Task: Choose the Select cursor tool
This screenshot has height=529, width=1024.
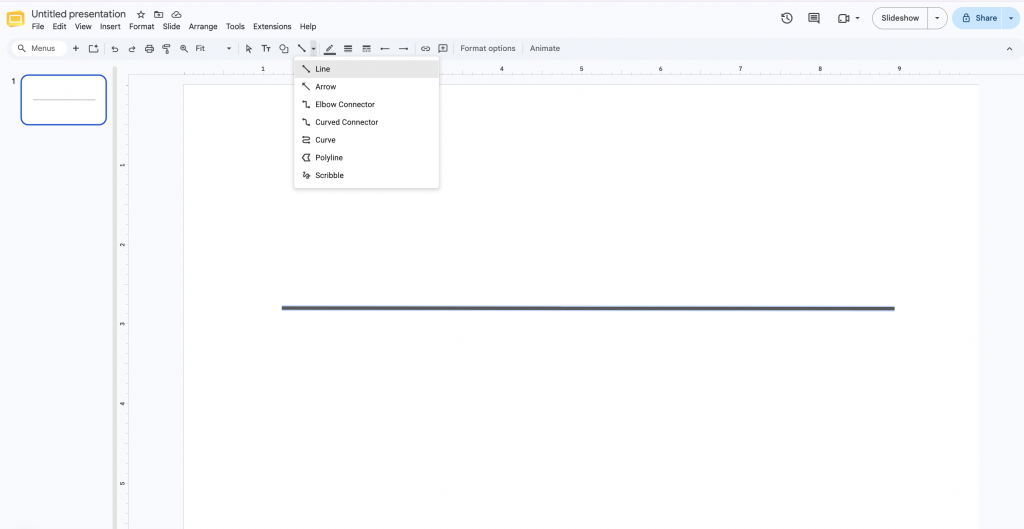Action: click(x=249, y=48)
